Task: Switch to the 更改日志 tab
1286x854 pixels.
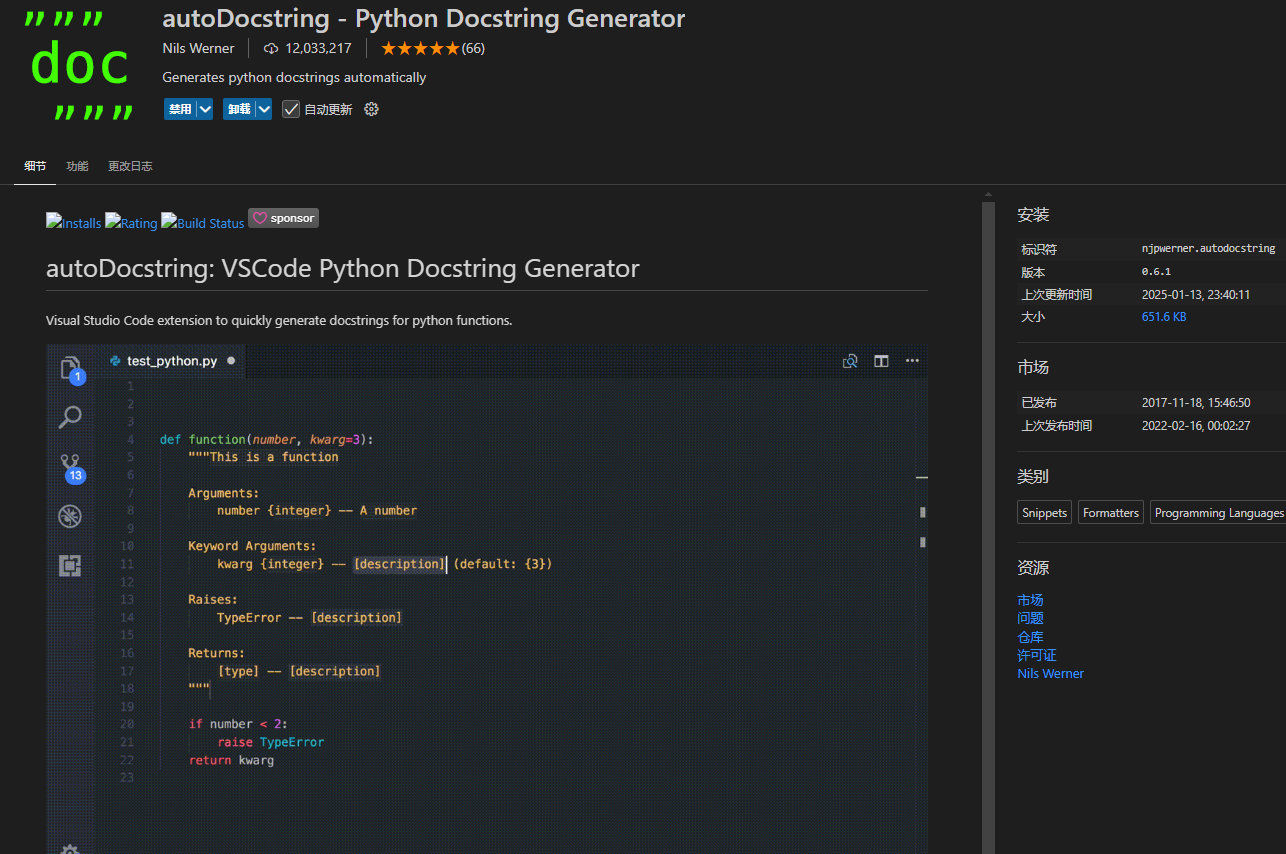Action: click(x=130, y=166)
